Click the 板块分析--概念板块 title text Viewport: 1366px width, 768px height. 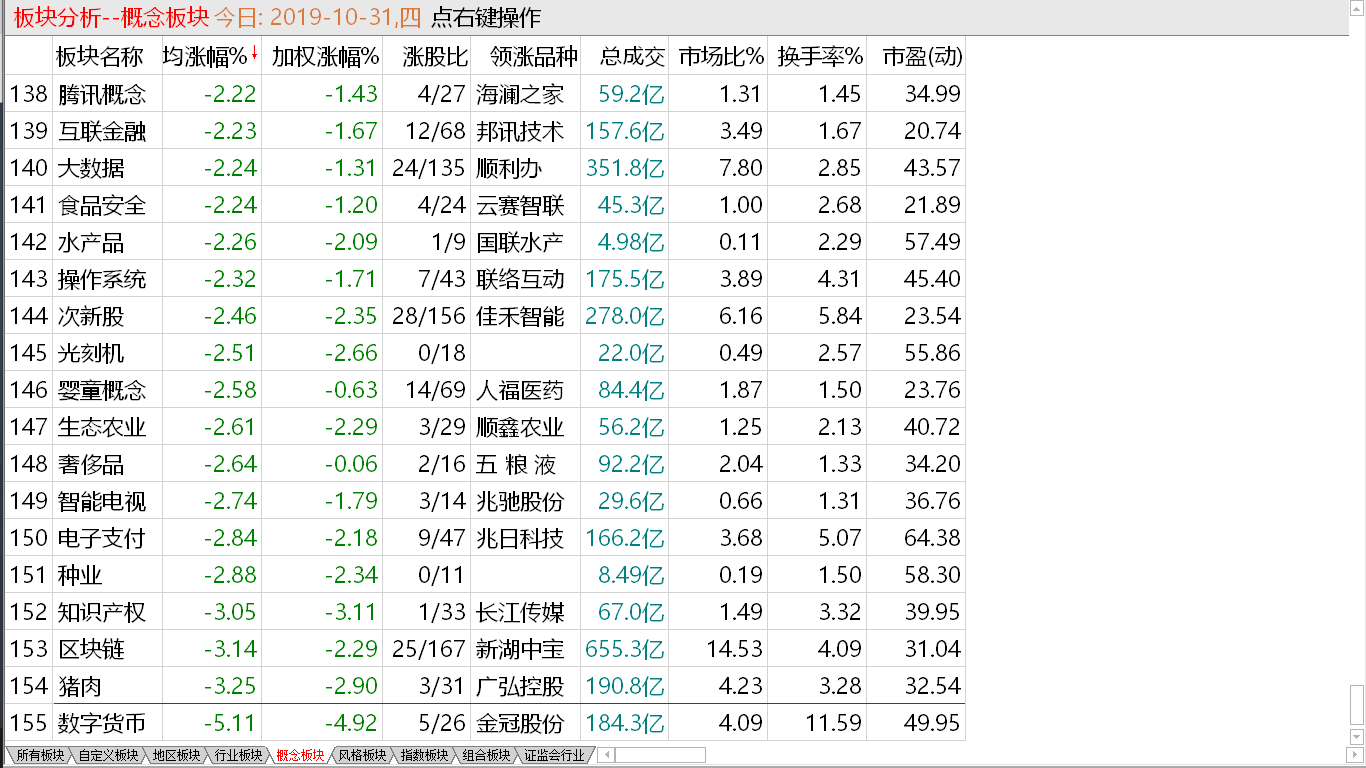tap(111, 17)
